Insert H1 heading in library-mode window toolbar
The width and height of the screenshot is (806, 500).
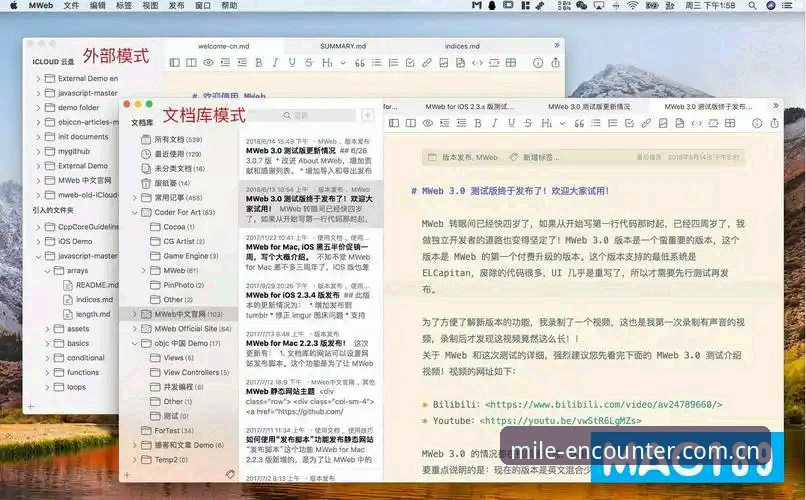click(x=546, y=123)
